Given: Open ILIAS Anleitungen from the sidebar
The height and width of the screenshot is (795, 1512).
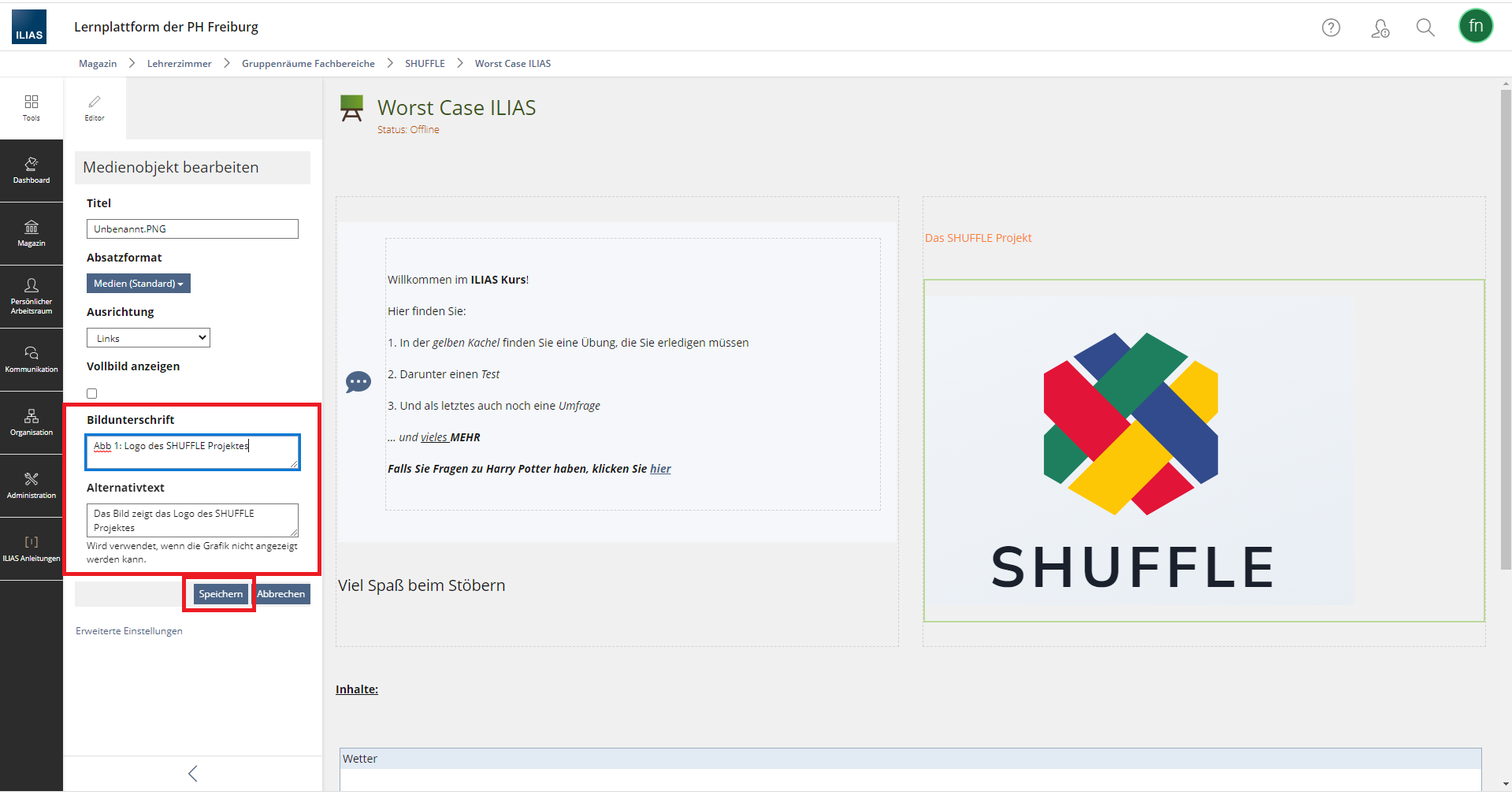Looking at the screenshot, I should click(31, 546).
